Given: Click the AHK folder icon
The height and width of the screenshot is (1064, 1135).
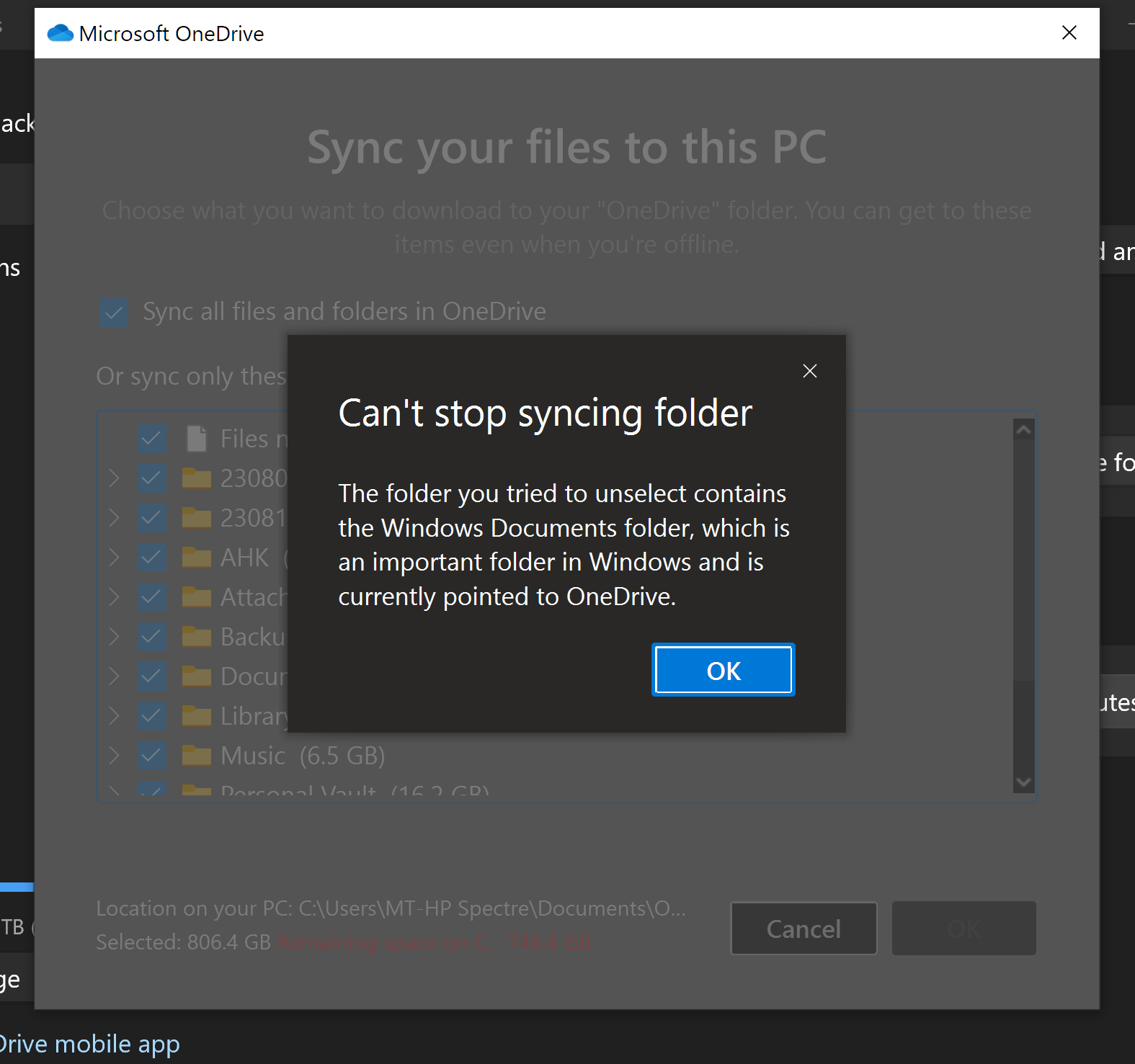Looking at the screenshot, I should pos(196,557).
